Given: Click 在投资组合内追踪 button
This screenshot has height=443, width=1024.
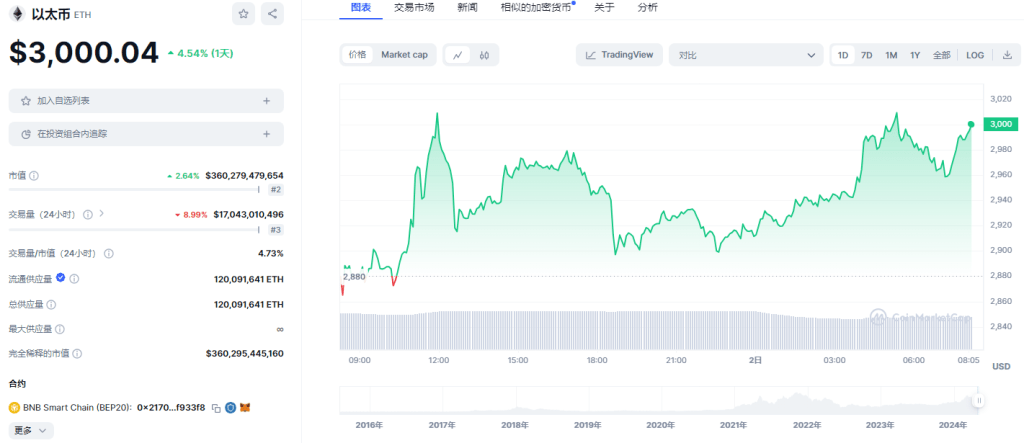Looking at the screenshot, I should tap(146, 134).
